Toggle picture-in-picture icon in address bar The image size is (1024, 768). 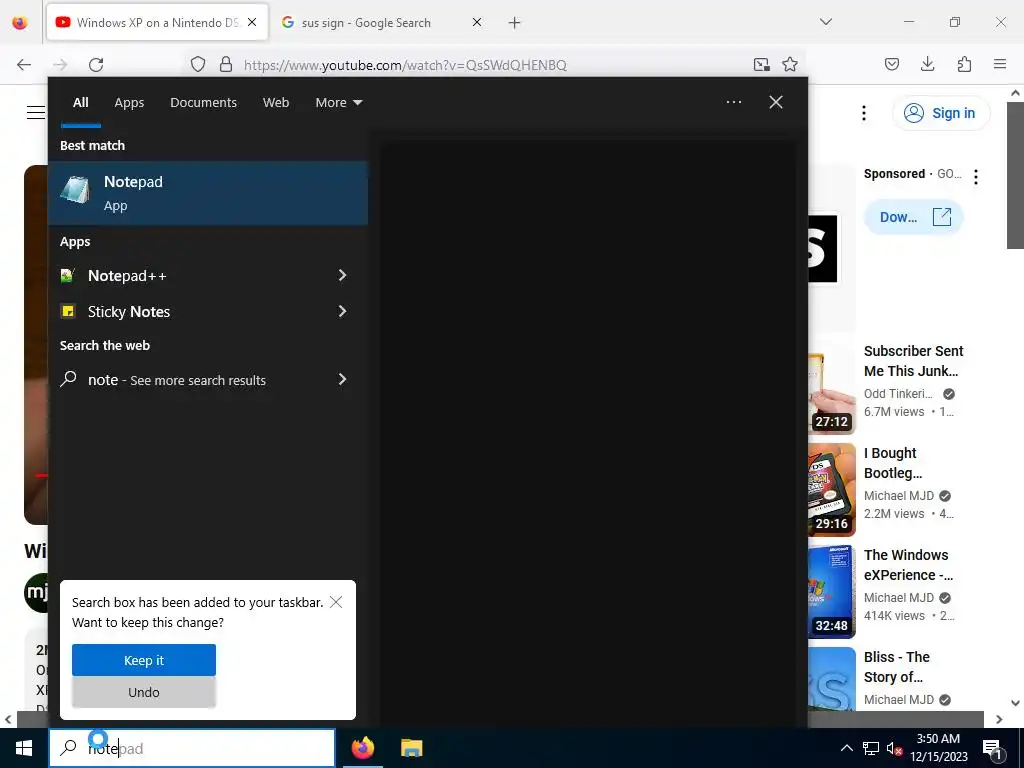click(761, 64)
